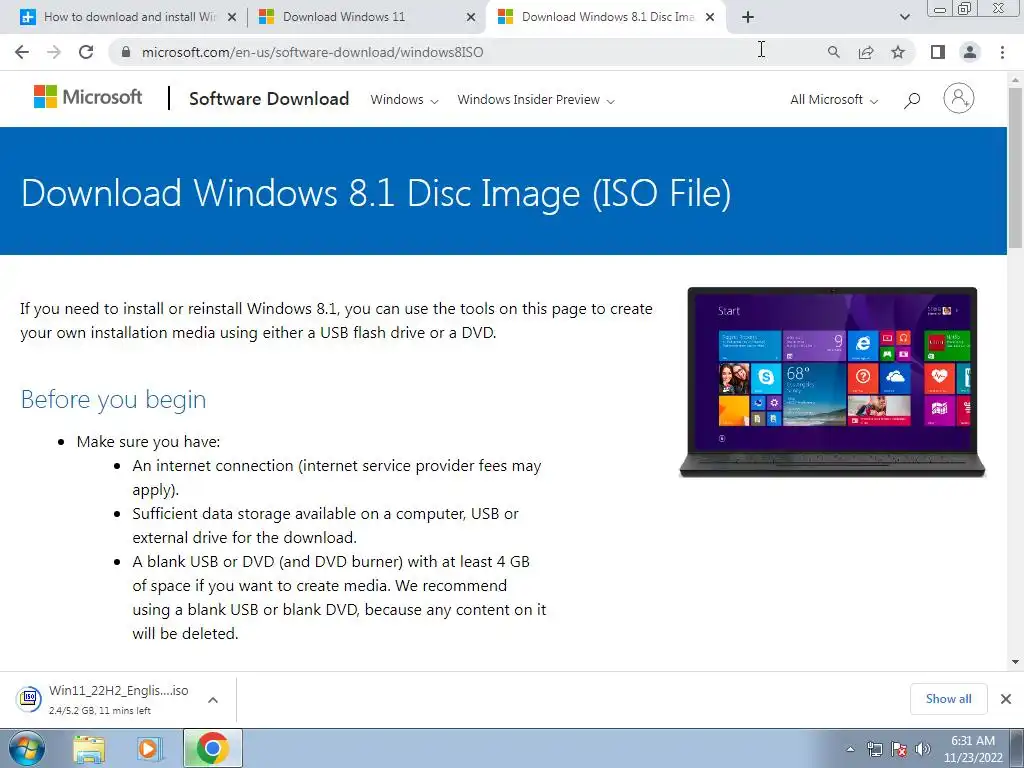The width and height of the screenshot is (1024, 768).
Task: Open the taskbar clock 6:31 AM
Action: click(x=973, y=749)
